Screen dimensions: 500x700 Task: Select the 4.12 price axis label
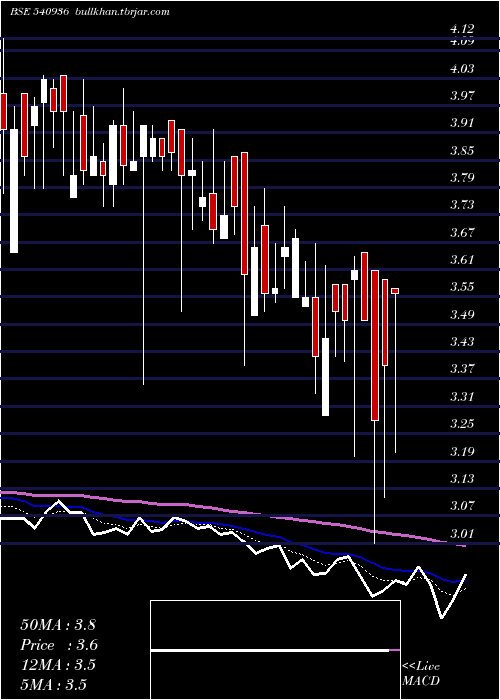click(x=462, y=29)
